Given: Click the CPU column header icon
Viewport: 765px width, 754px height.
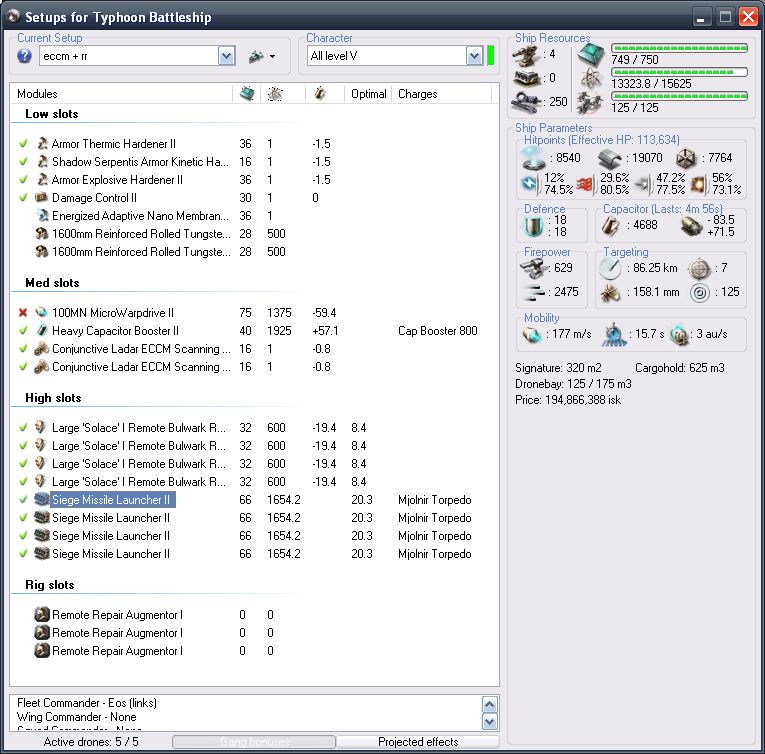Looking at the screenshot, I should [247, 93].
